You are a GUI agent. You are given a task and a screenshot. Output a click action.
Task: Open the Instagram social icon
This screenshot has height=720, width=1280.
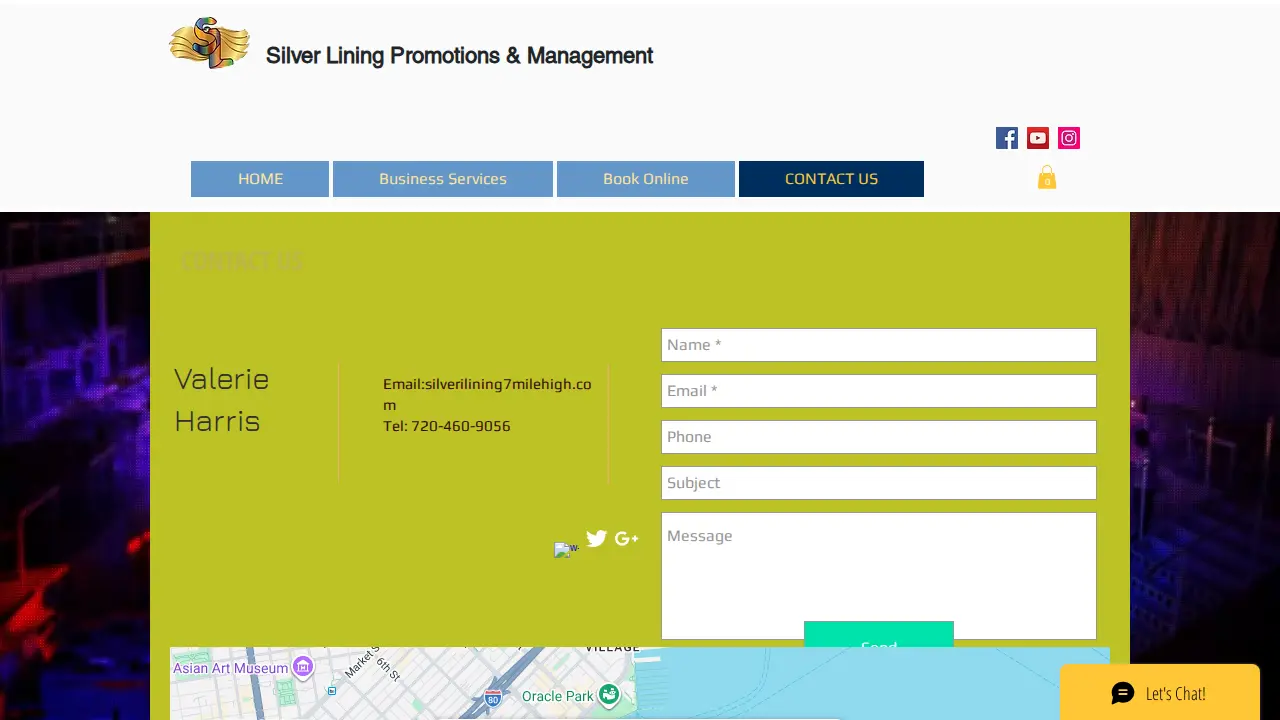pyautogui.click(x=1069, y=138)
